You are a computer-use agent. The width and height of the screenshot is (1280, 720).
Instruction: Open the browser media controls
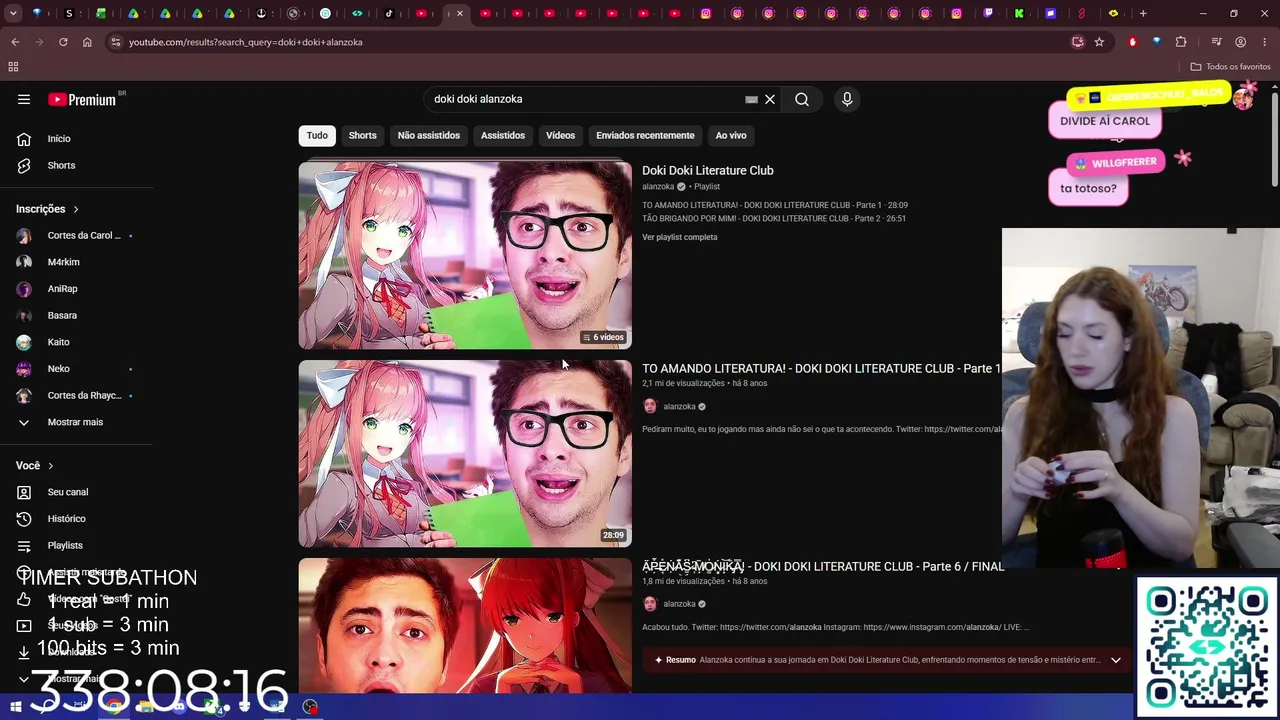1216,42
